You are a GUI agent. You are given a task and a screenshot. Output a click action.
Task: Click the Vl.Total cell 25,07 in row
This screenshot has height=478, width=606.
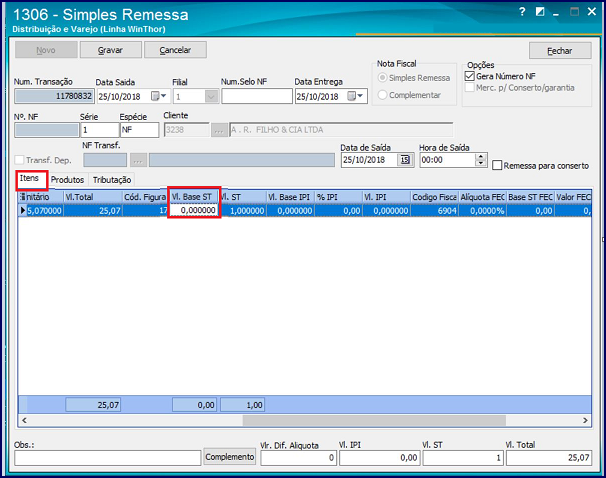[x=93, y=211]
